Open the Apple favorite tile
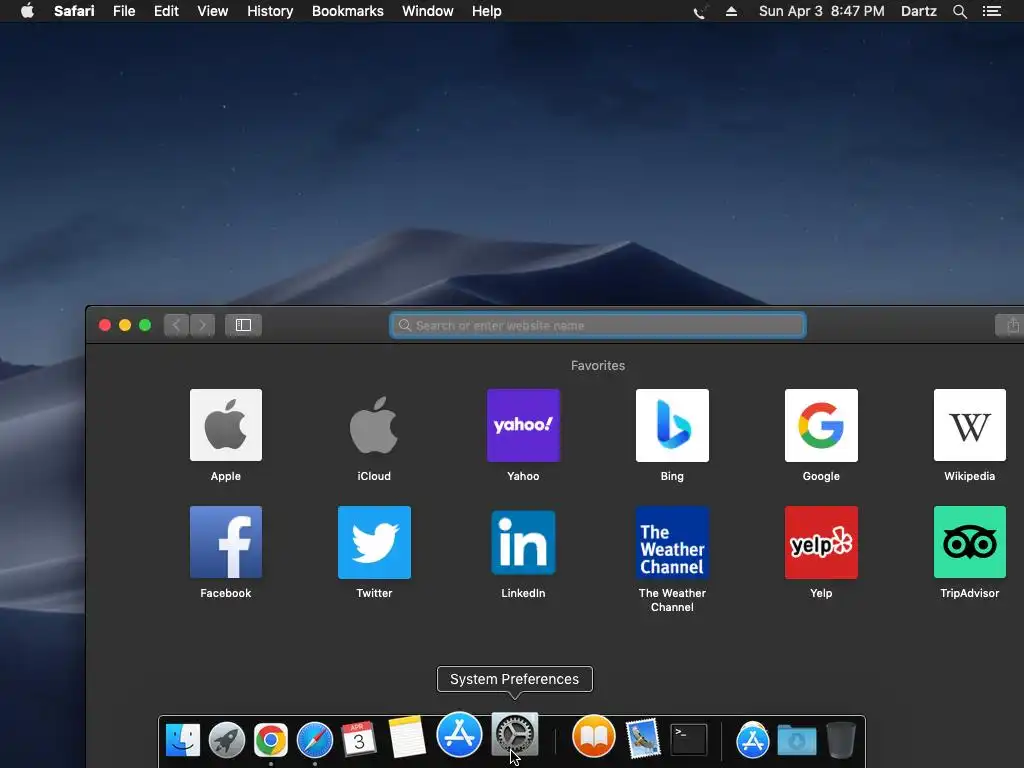Viewport: 1024px width, 768px height. pyautogui.click(x=225, y=425)
